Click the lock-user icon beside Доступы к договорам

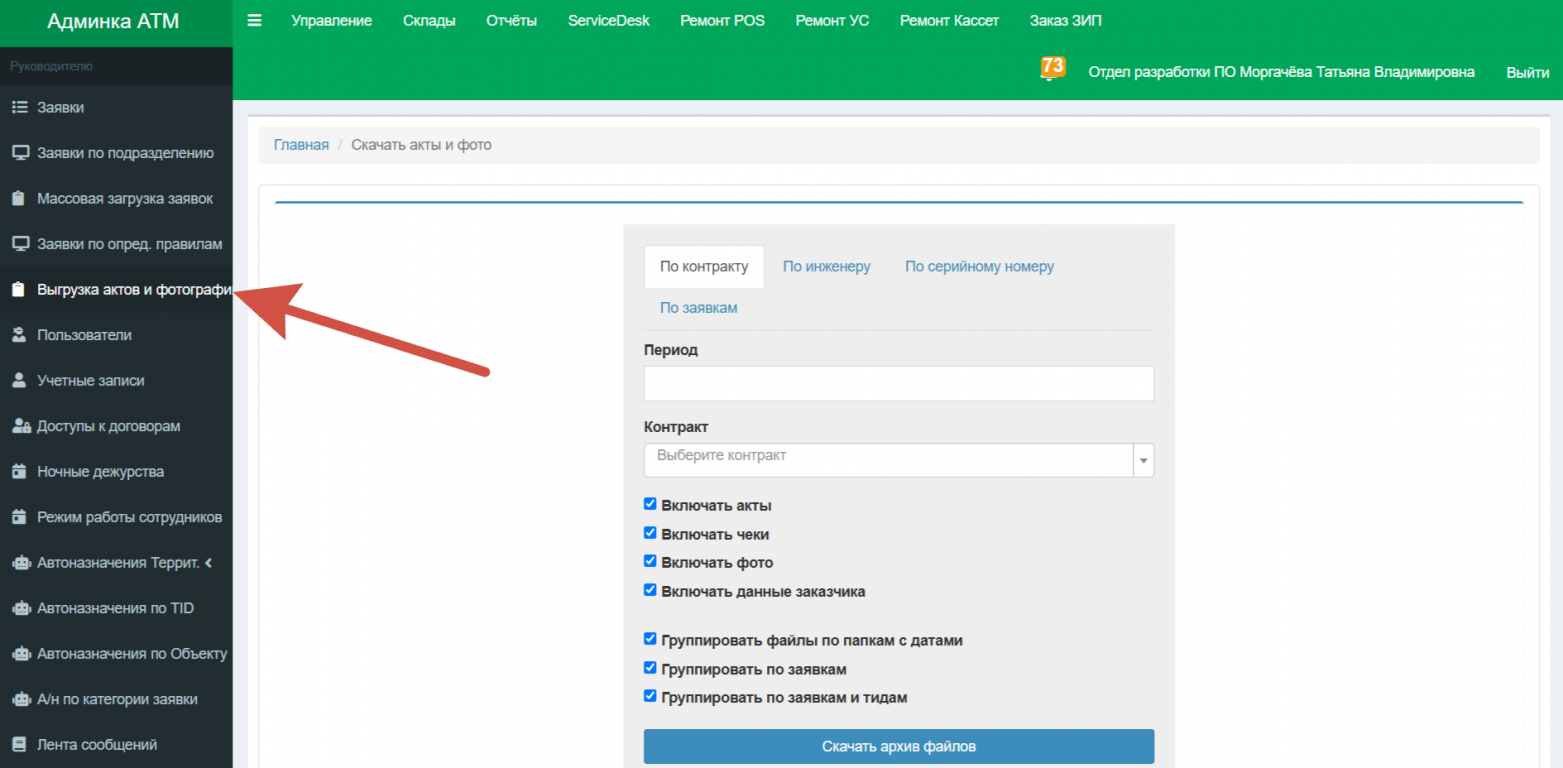20,426
